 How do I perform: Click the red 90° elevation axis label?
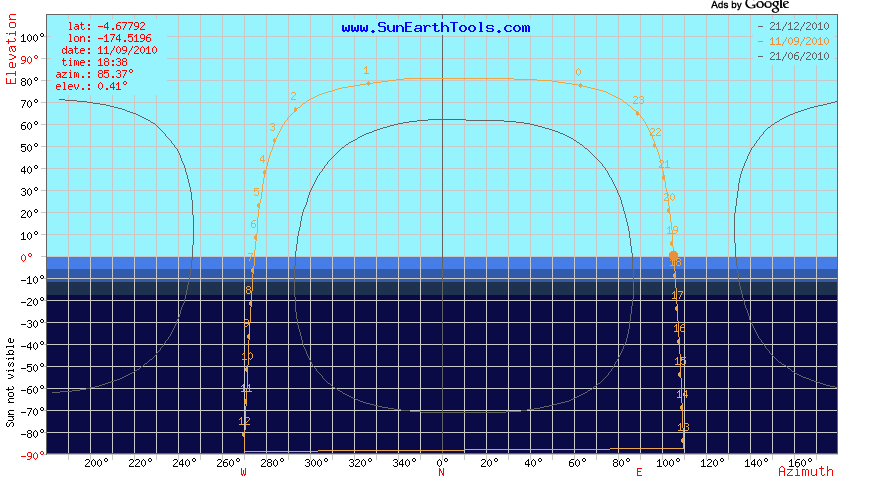29,59
